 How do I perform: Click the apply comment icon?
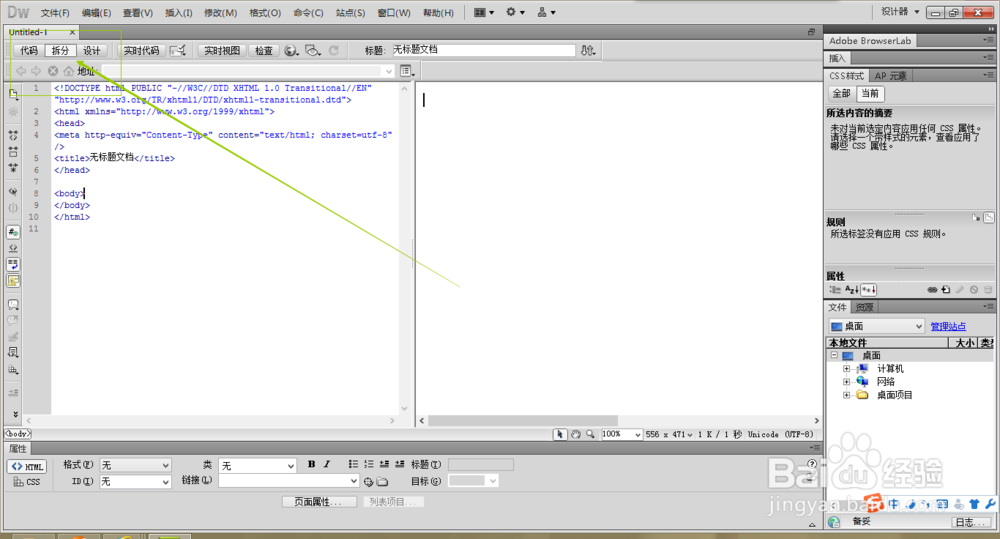click(13, 304)
